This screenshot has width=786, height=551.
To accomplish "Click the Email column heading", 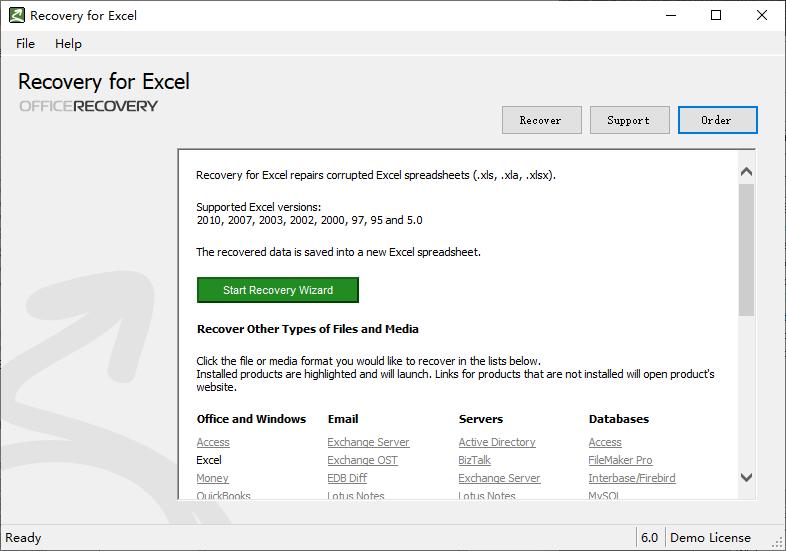I will 343,419.
